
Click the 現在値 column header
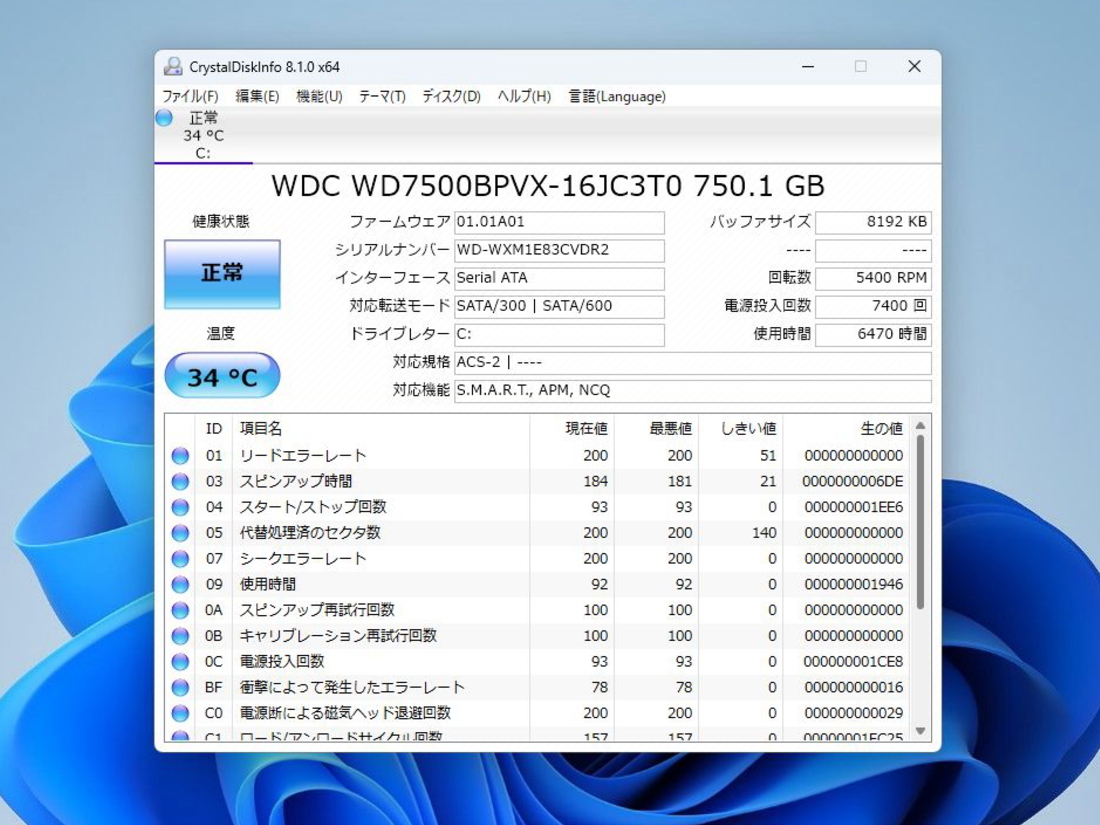tap(572, 429)
